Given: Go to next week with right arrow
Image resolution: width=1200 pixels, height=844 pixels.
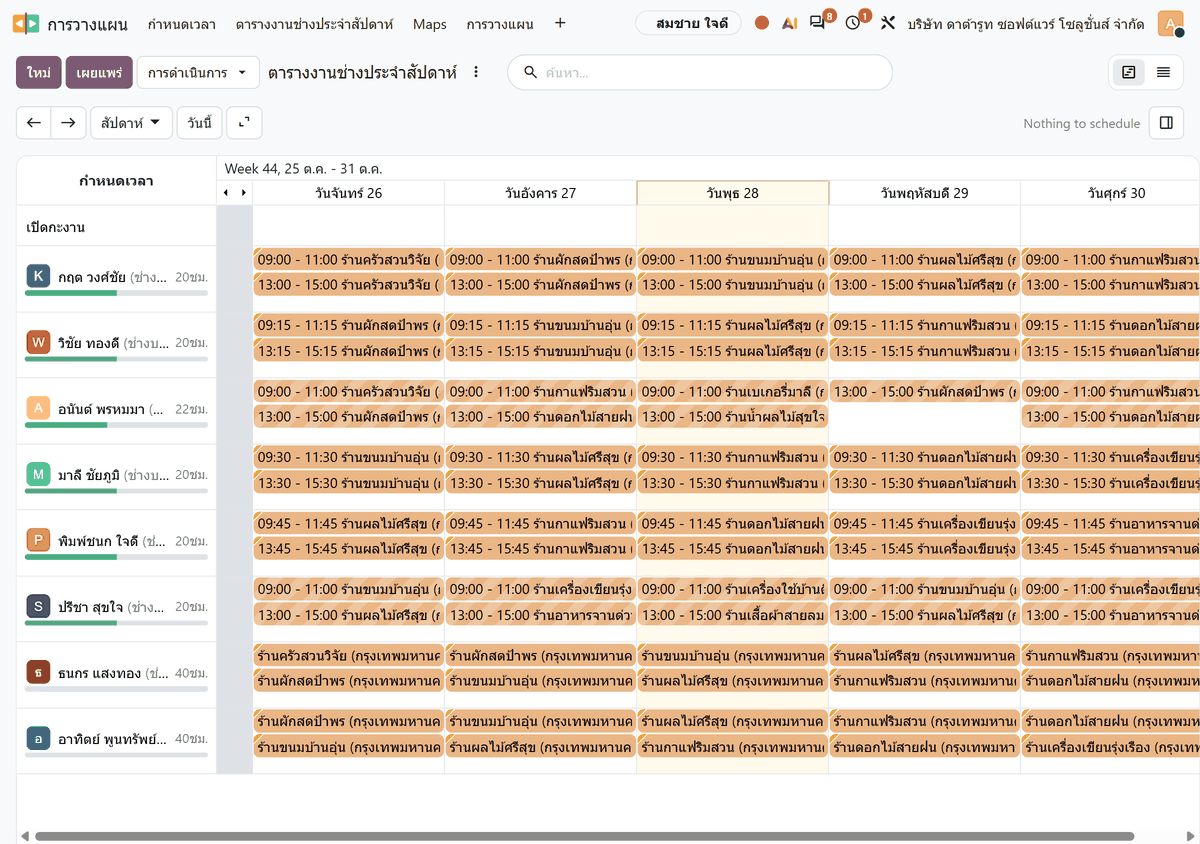Looking at the screenshot, I should point(67,123).
